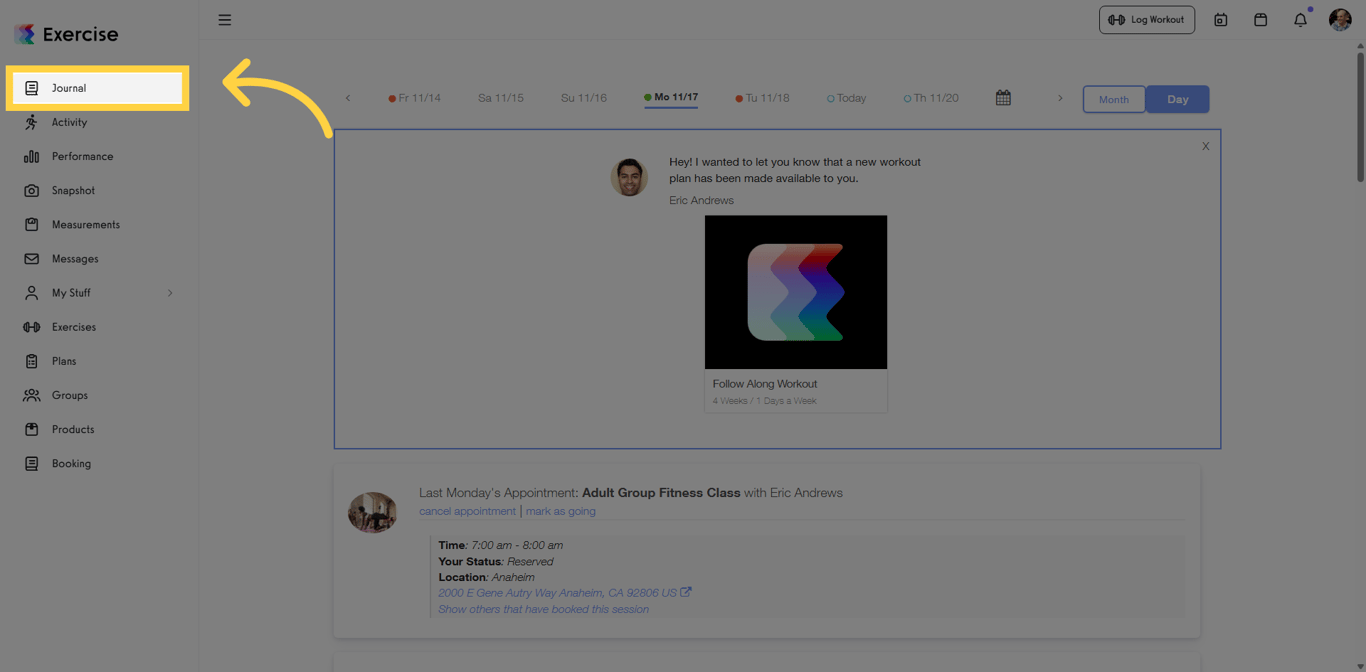Click the Adult Group Fitness Class thumbnail
1366x672 pixels.
[x=372, y=512]
